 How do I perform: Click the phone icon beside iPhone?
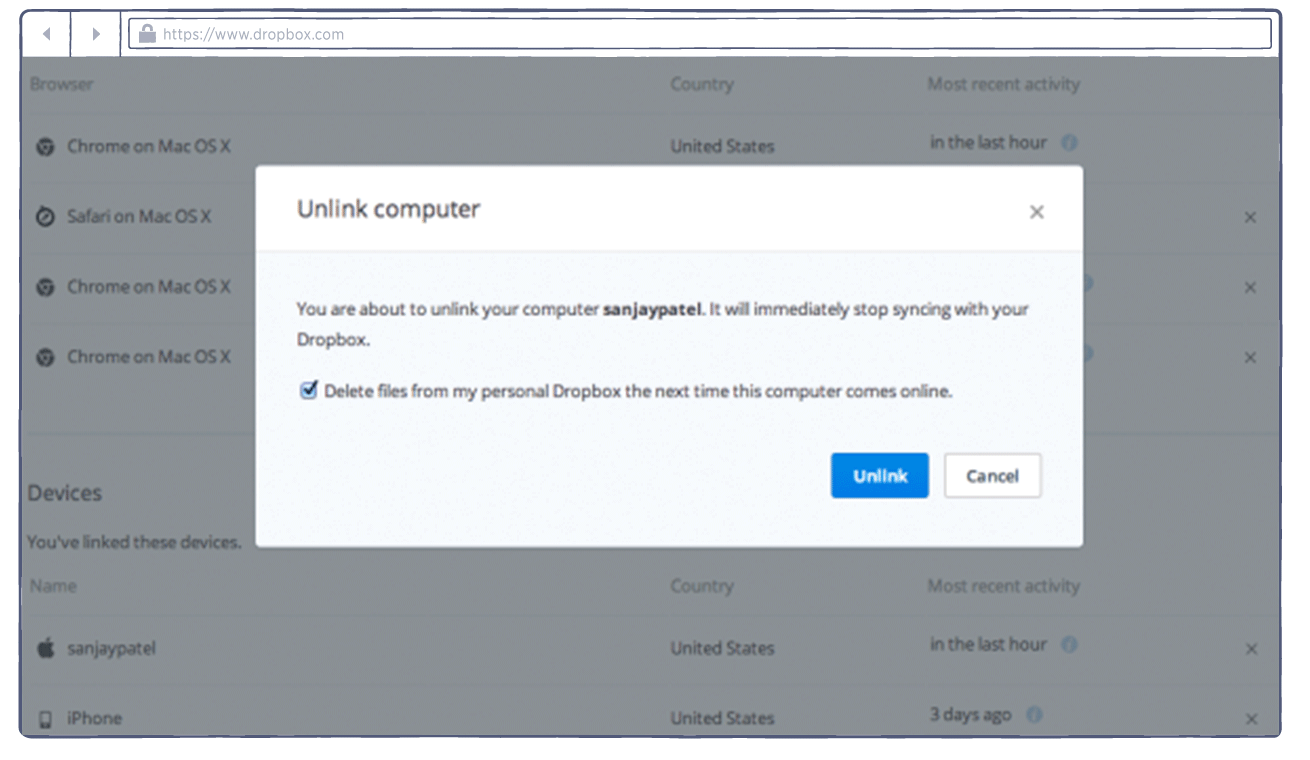click(x=45, y=719)
